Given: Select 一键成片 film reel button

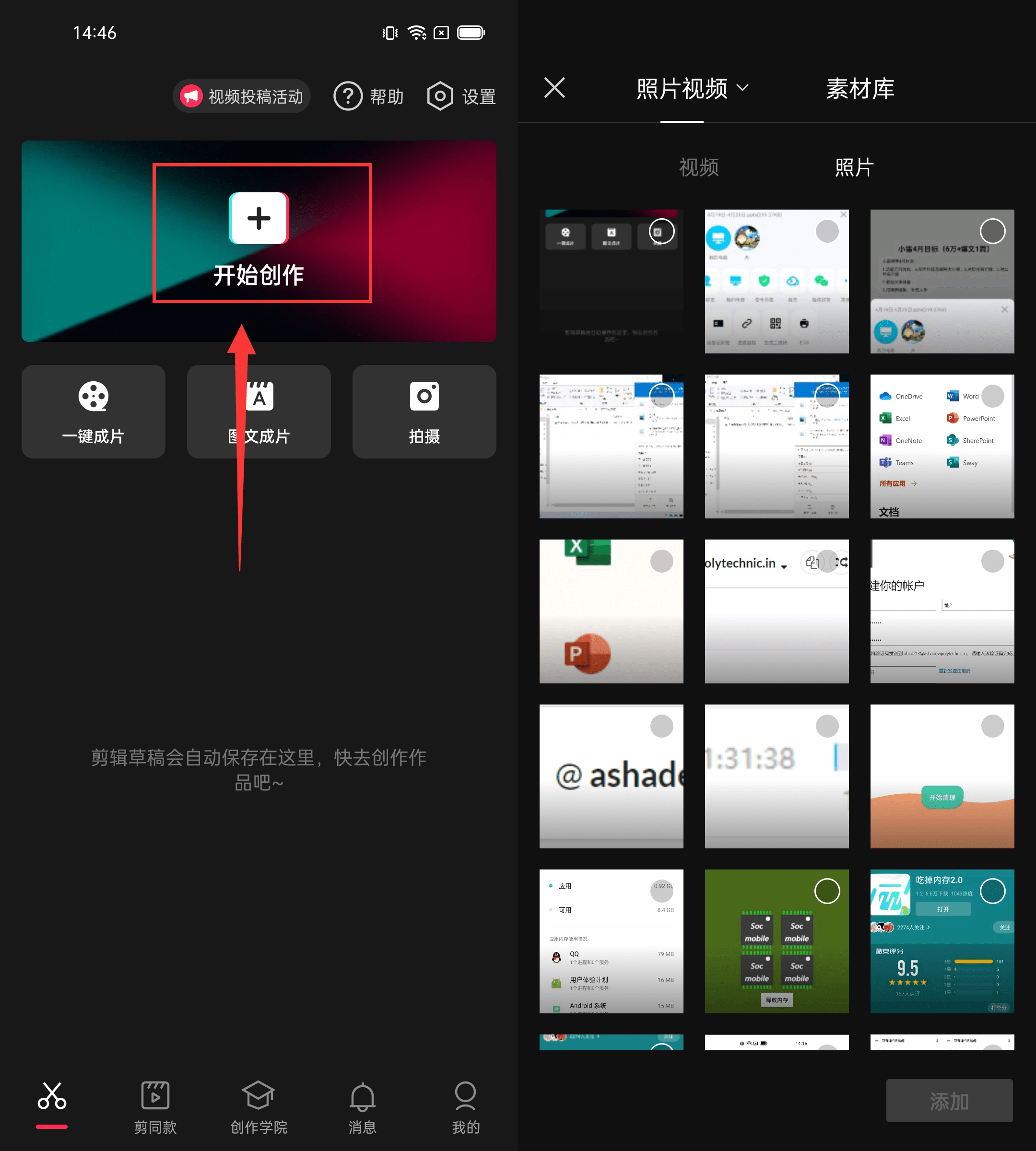Looking at the screenshot, I should click(94, 411).
